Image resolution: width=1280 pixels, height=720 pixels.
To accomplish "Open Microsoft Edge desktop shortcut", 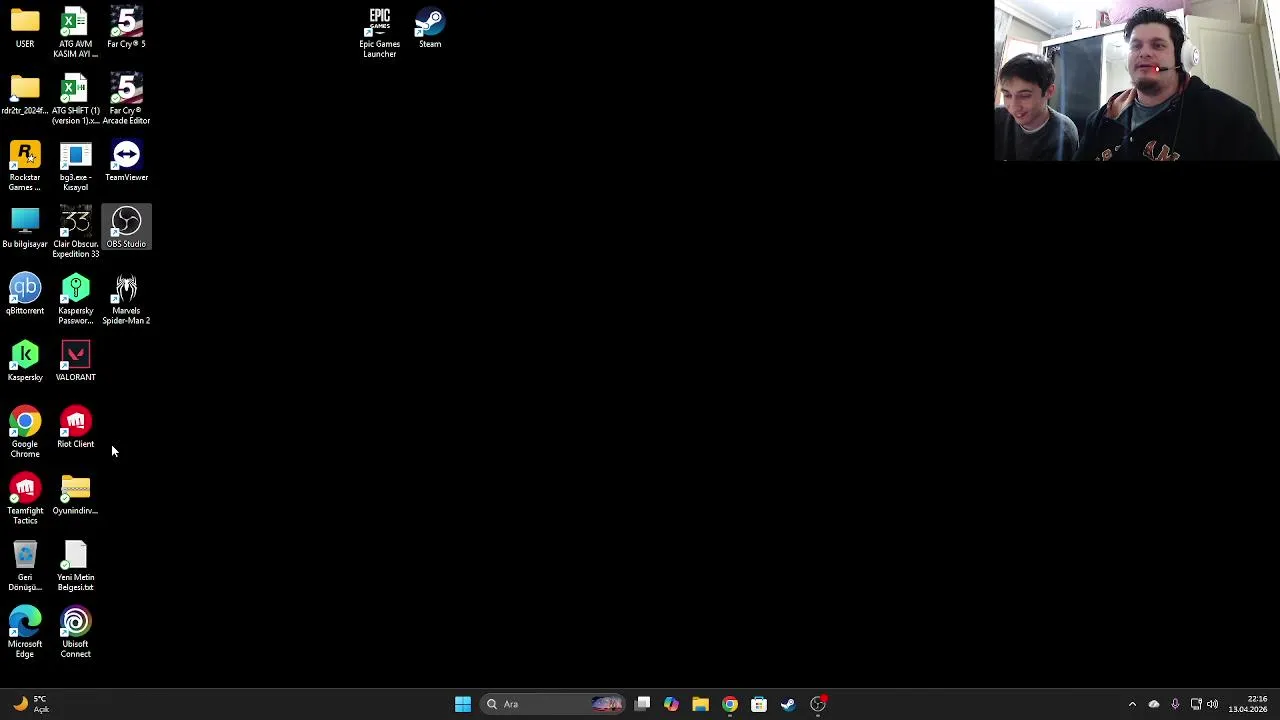I will click(25, 633).
